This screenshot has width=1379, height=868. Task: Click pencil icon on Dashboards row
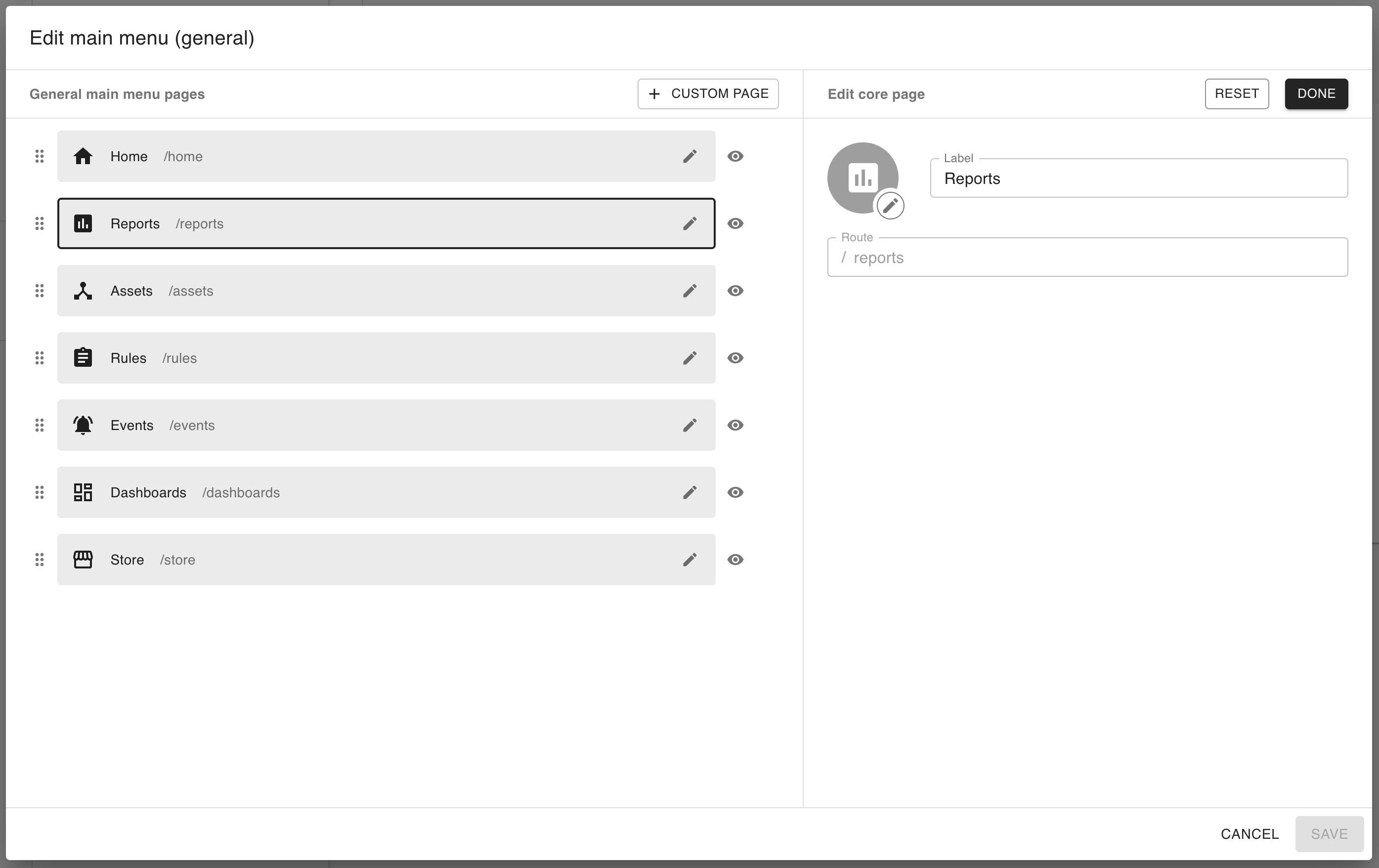[x=689, y=492]
